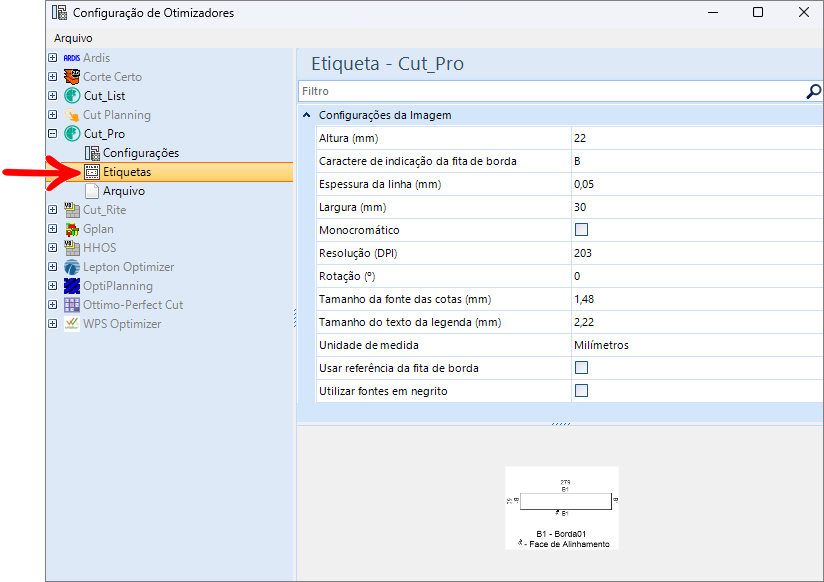The image size is (824, 582).
Task: Click the label preview image
Action: (562, 508)
